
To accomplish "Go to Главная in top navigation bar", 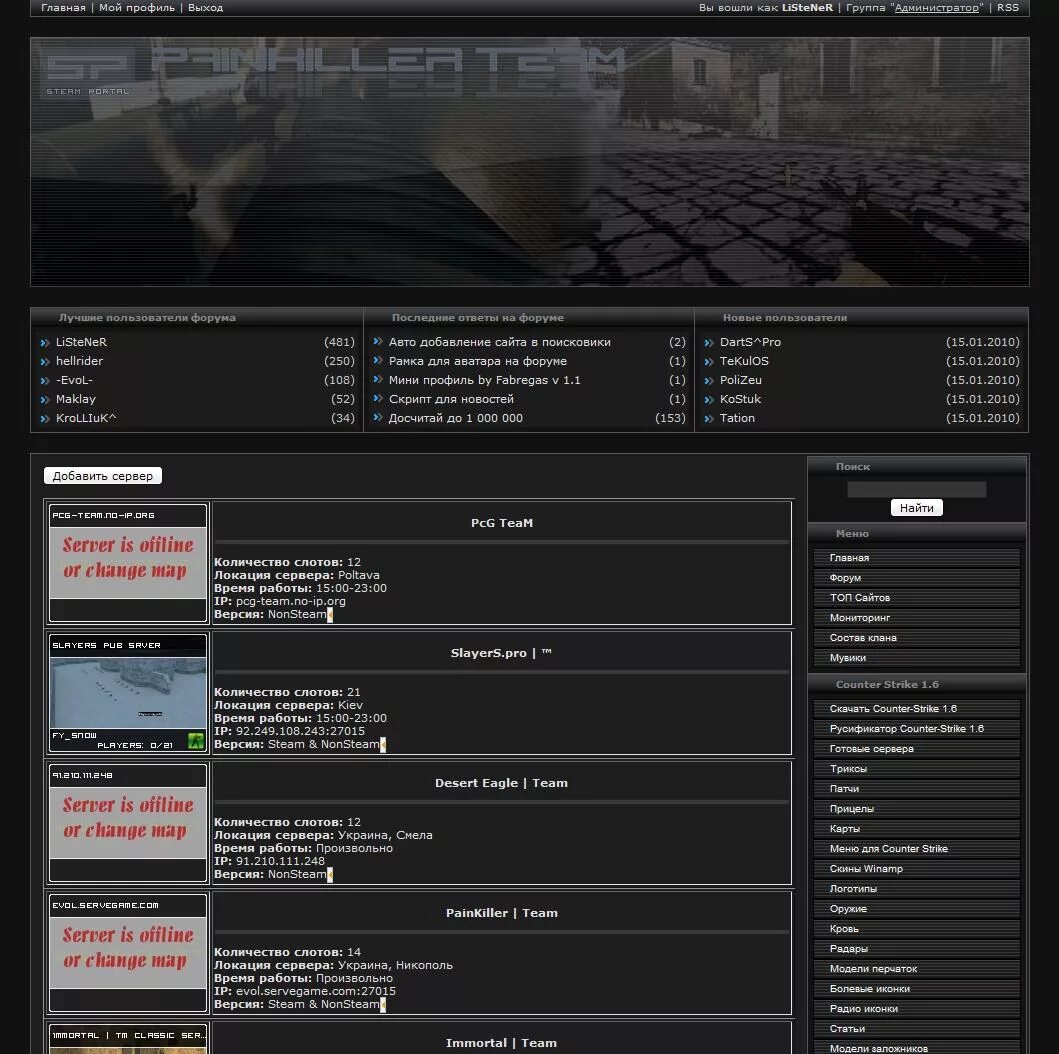I will tap(63, 7).
